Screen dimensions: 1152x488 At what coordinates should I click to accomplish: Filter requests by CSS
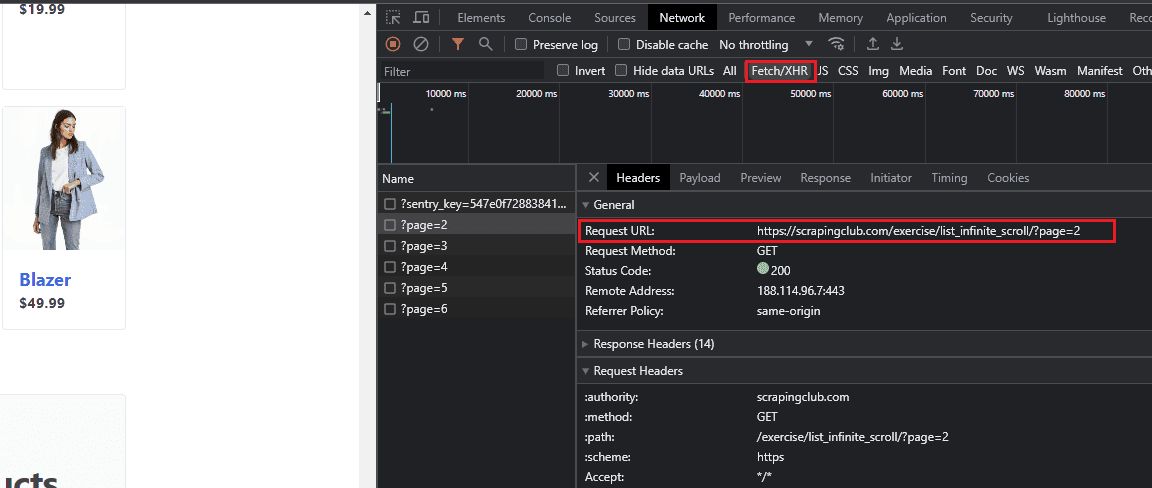click(848, 71)
